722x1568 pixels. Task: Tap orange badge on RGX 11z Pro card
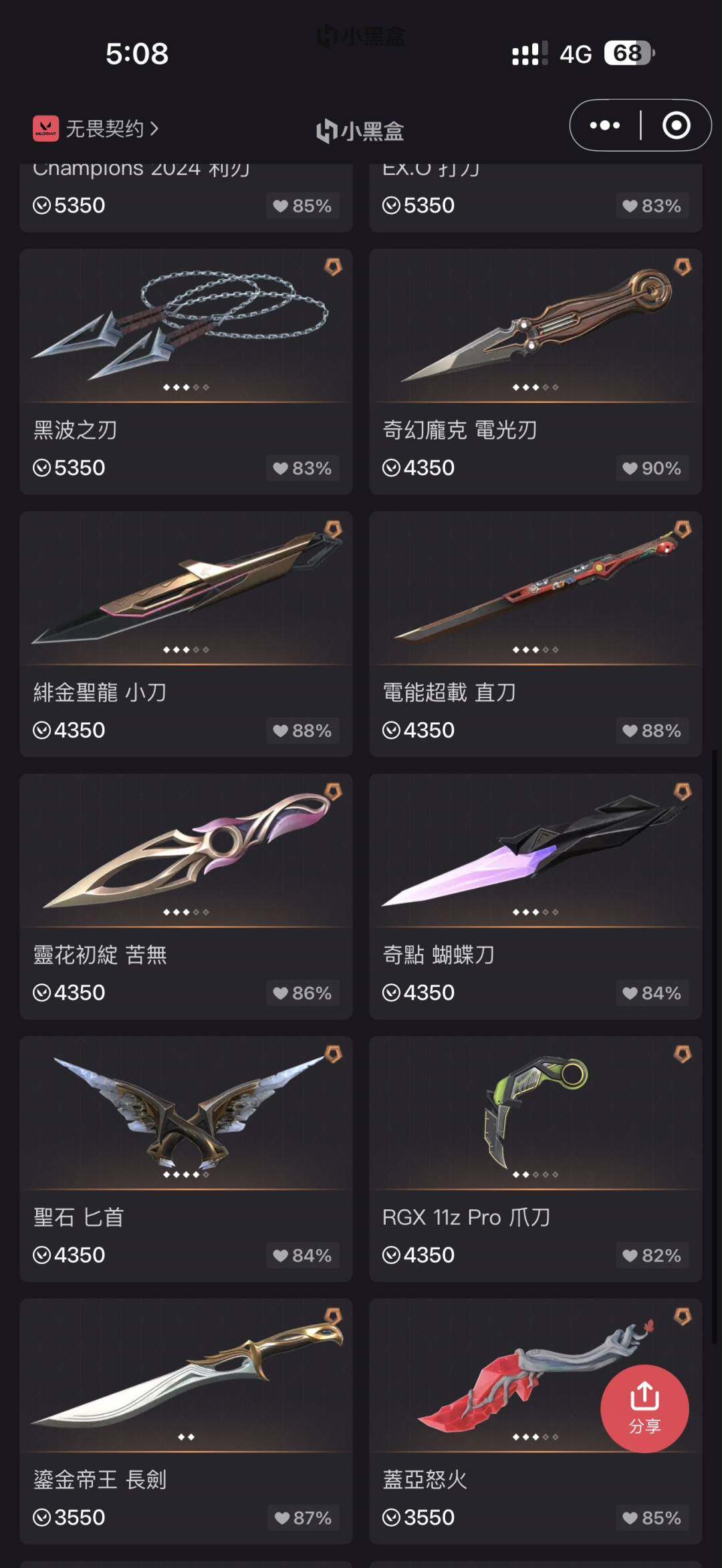(682, 1054)
